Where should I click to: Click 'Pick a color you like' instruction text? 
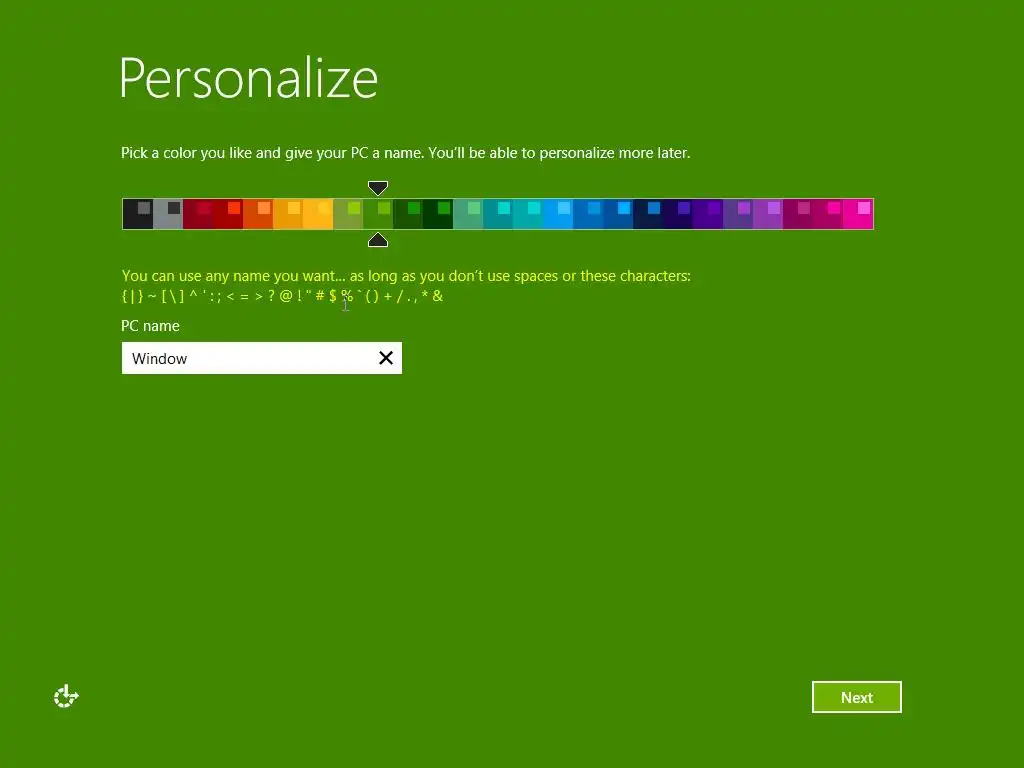pos(406,153)
